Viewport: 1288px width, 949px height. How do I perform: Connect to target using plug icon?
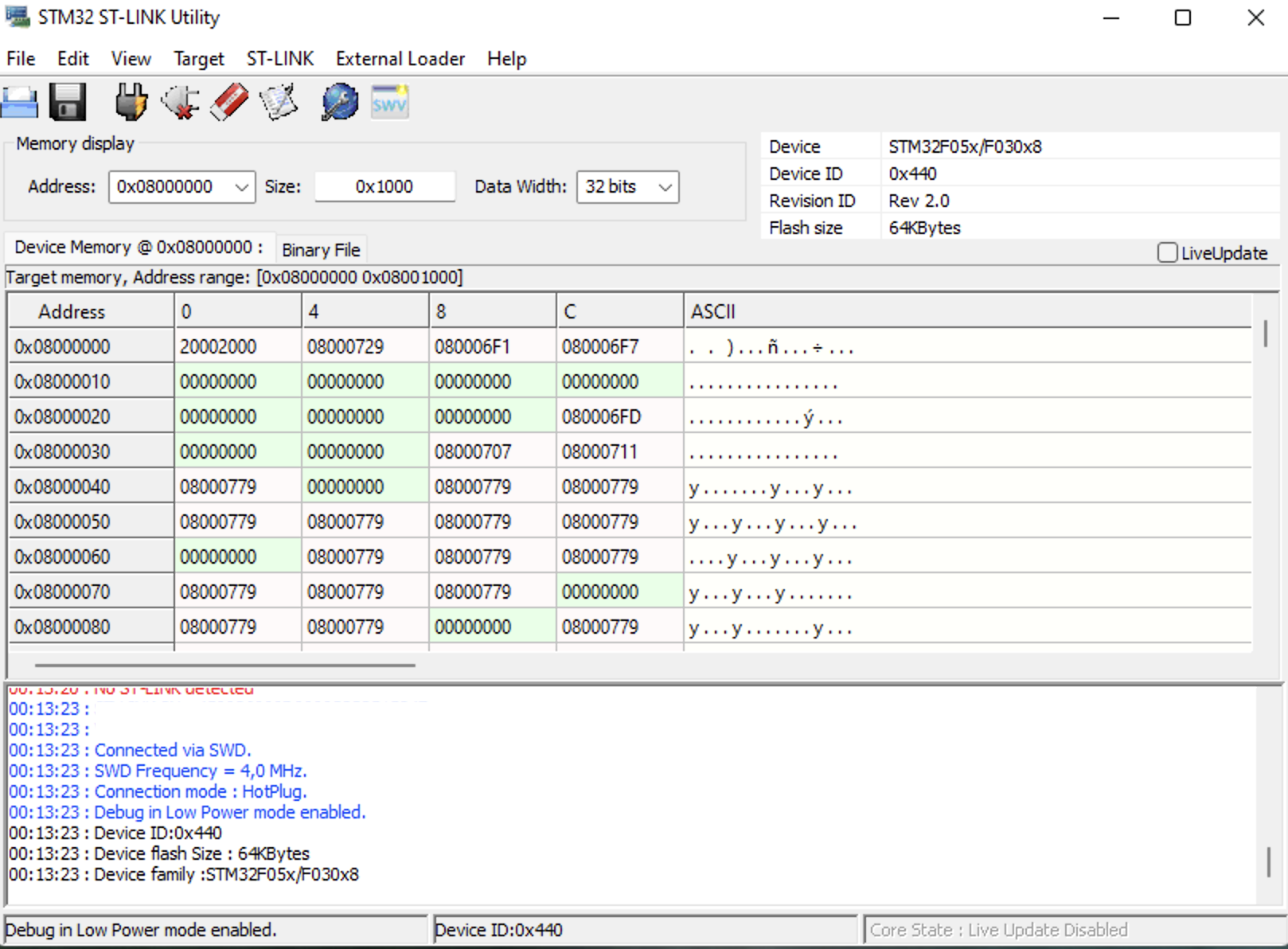131,102
